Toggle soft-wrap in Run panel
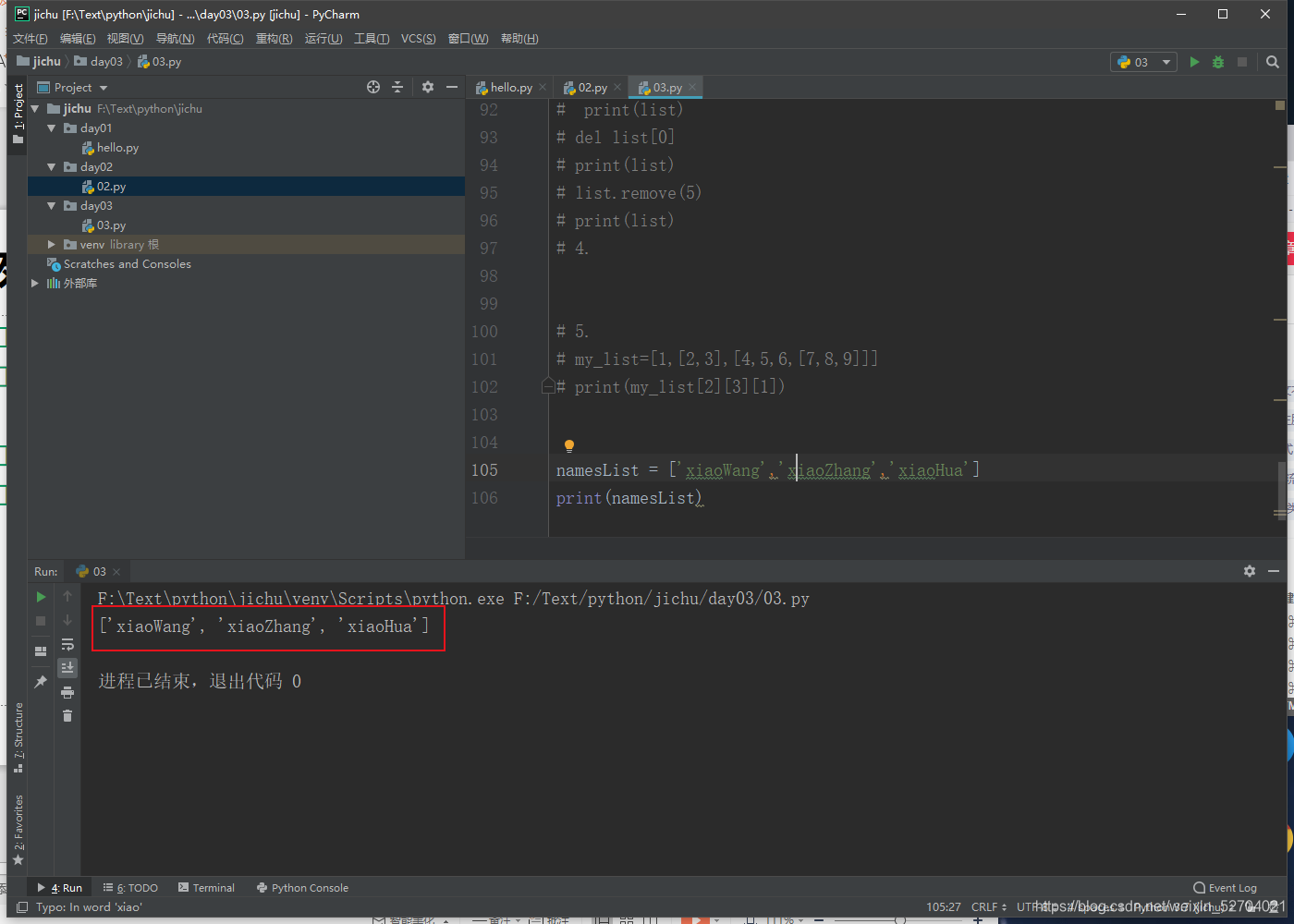Image resolution: width=1294 pixels, height=924 pixels. click(x=67, y=645)
